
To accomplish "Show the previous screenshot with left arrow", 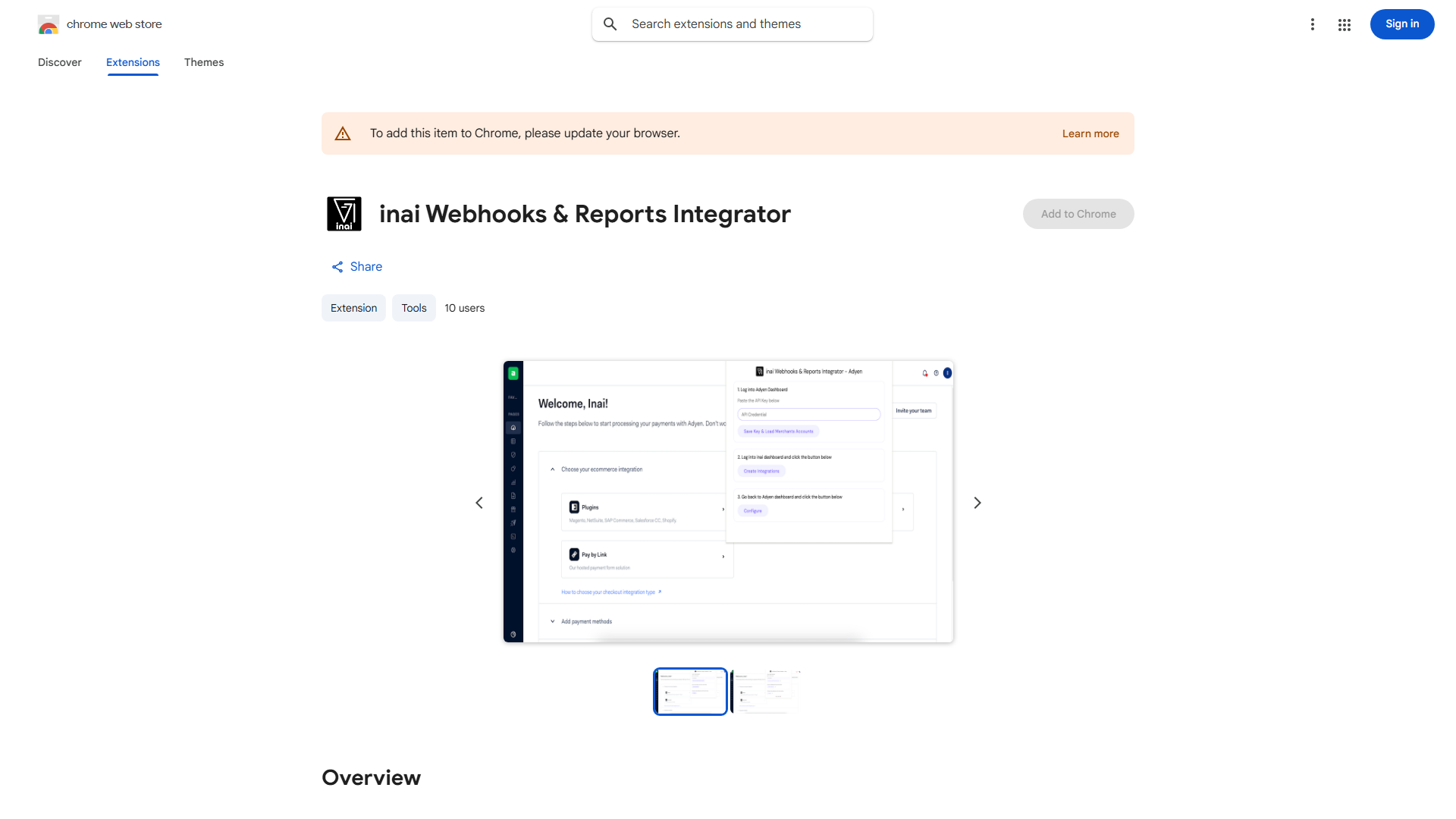I will point(479,503).
